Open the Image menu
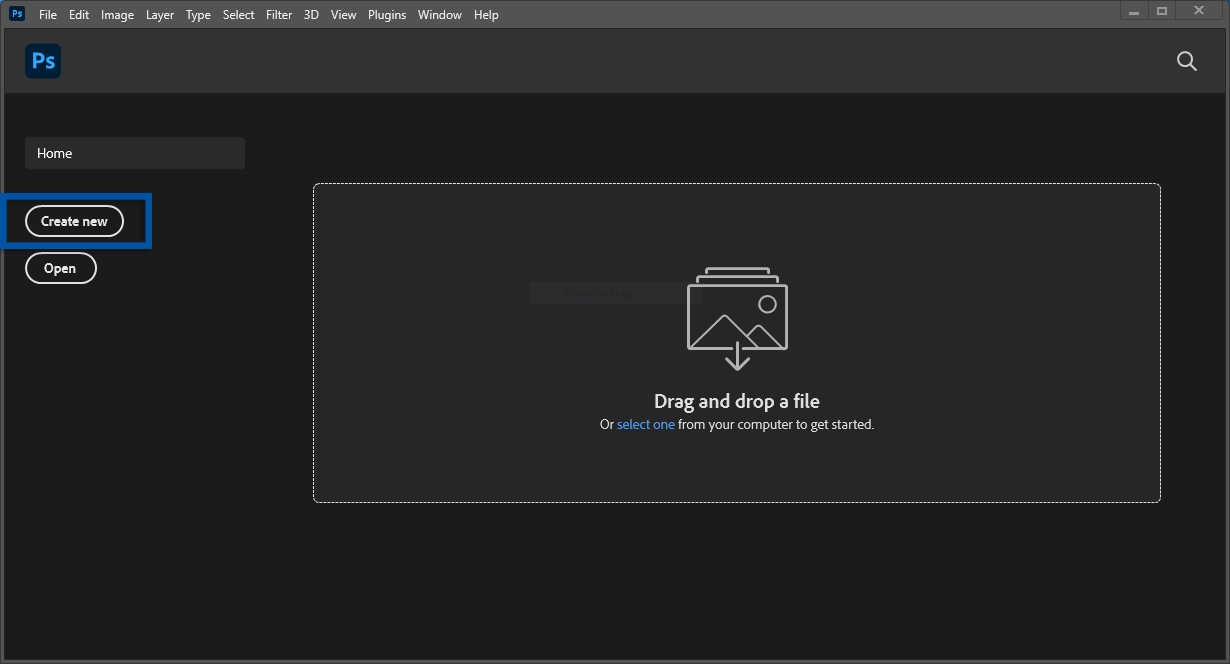The height and width of the screenshot is (664, 1230). click(117, 14)
